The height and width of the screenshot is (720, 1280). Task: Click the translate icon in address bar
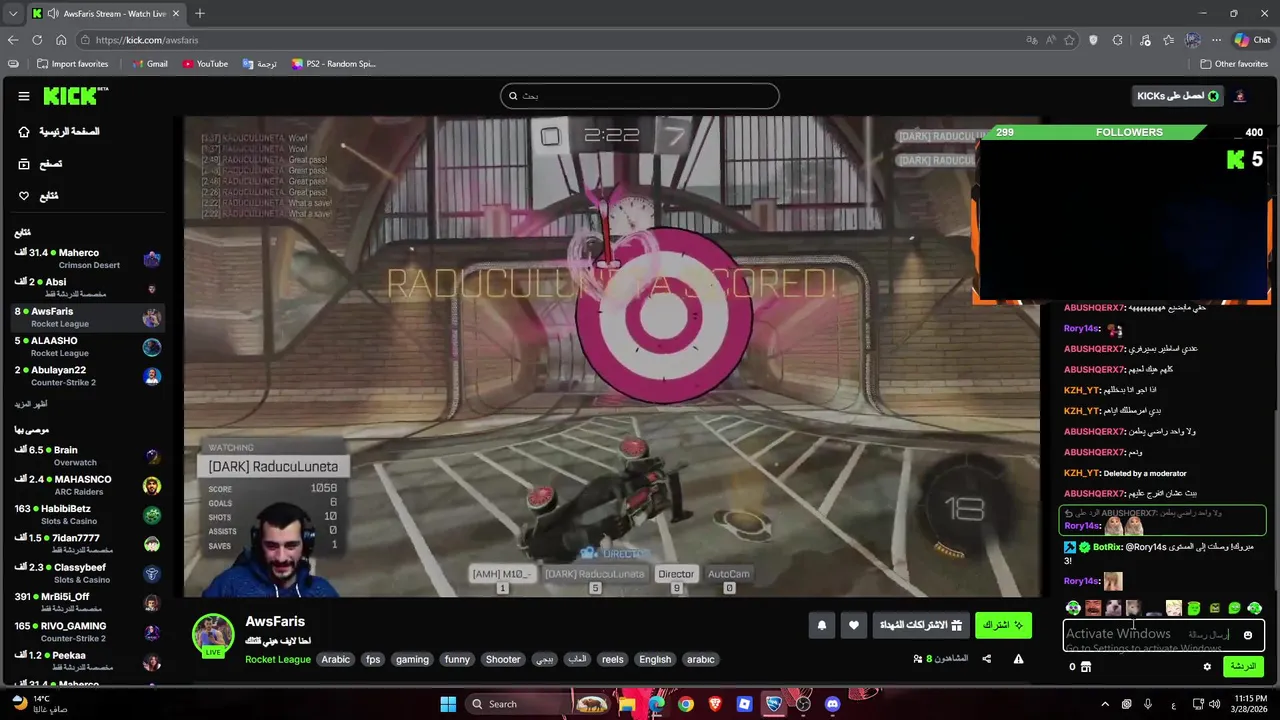click(x=1032, y=40)
